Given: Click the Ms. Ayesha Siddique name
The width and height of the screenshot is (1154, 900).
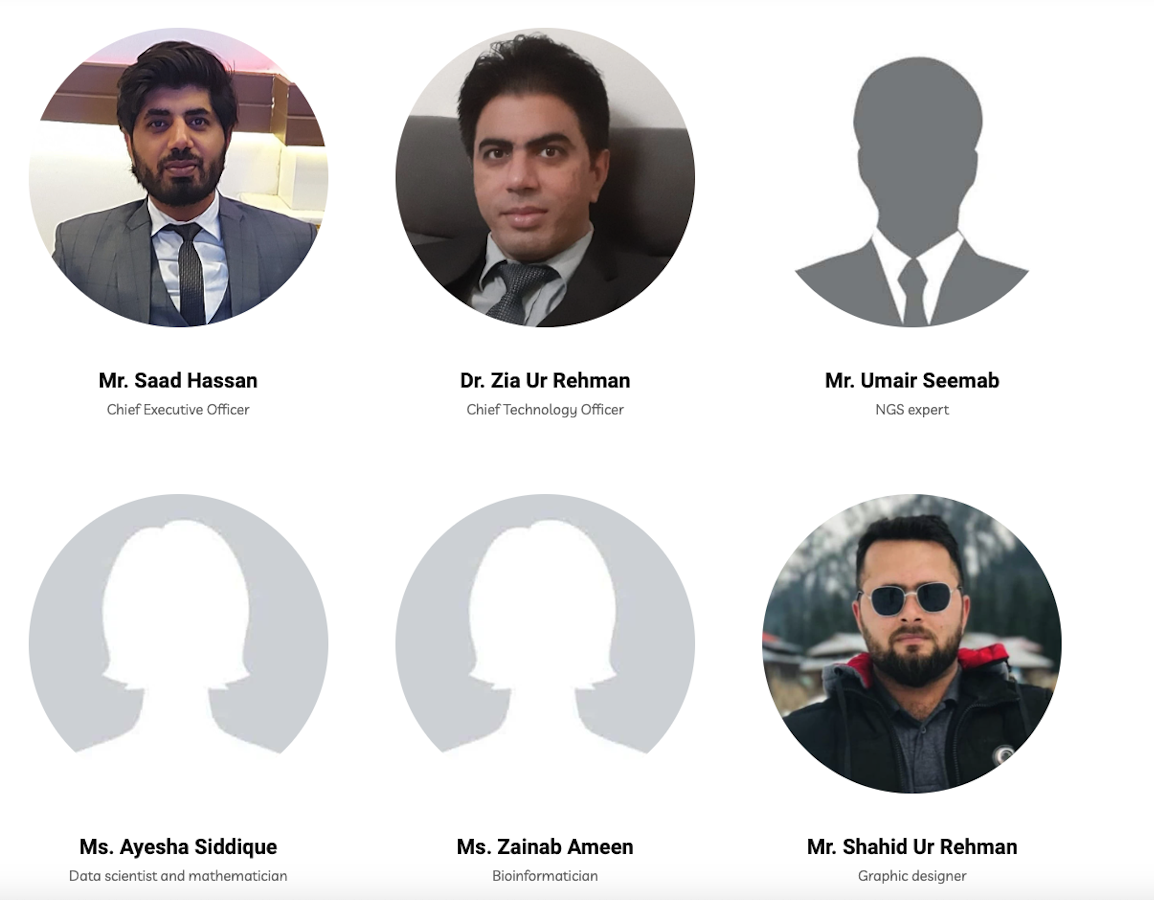Looking at the screenshot, I should point(178,847).
